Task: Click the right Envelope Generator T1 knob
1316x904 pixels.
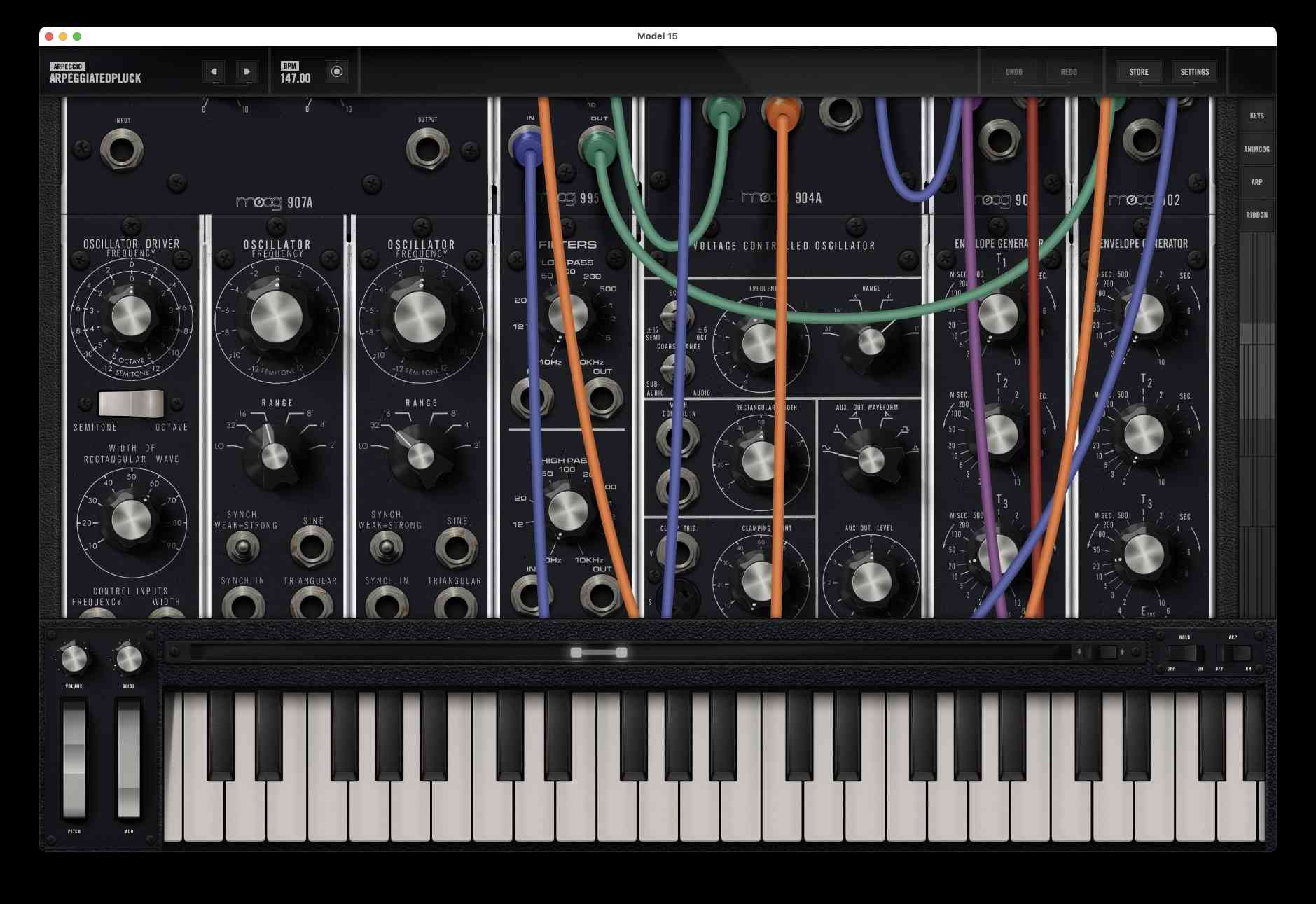Action: pyautogui.click(x=1144, y=314)
